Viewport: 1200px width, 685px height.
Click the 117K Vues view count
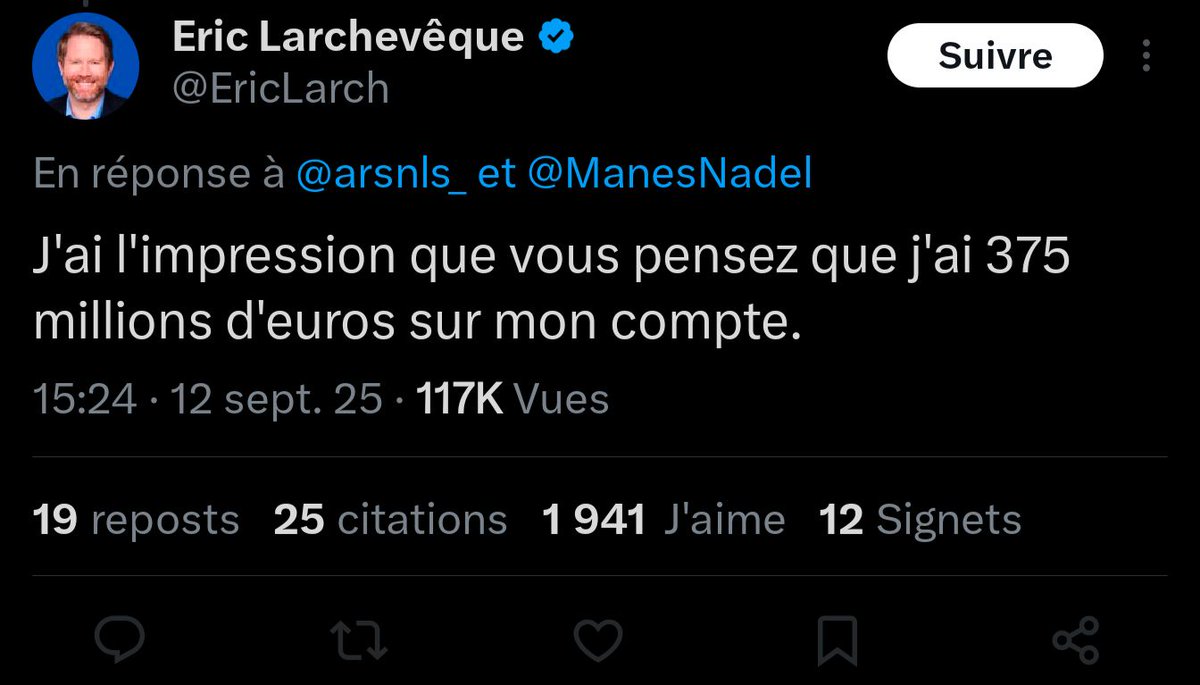click(512, 400)
